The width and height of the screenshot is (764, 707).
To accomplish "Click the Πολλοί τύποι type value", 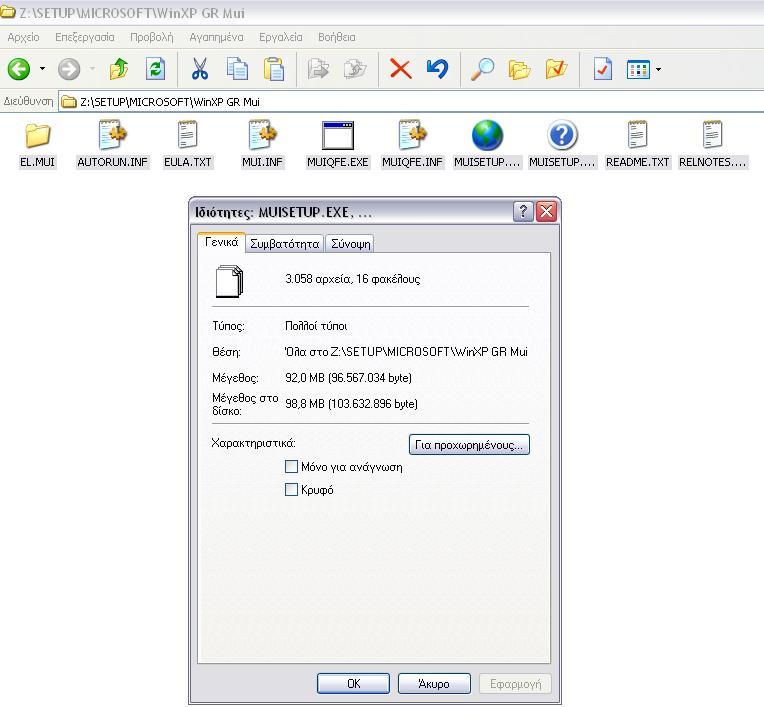I will pos(316,325).
